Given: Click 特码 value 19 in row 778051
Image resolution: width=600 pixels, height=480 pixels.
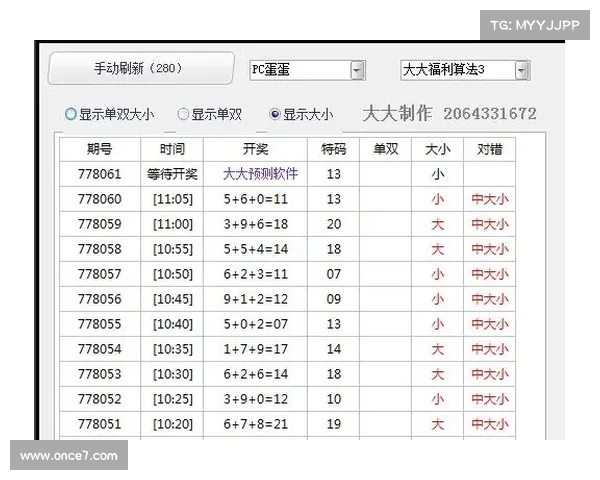Looking at the screenshot, I should [x=334, y=424].
